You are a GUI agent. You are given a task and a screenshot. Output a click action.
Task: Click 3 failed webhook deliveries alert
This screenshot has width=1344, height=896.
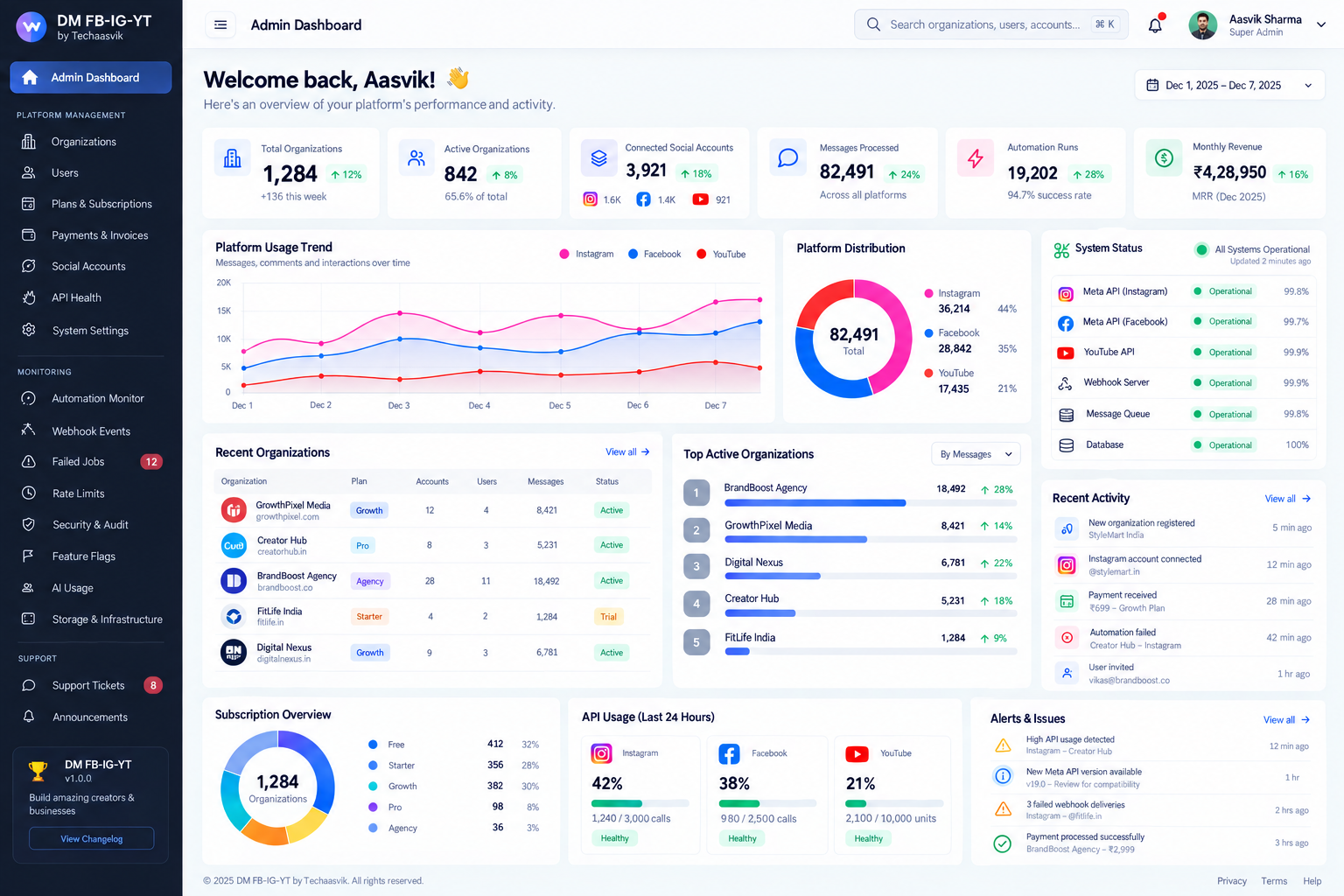pyautogui.click(x=1151, y=810)
